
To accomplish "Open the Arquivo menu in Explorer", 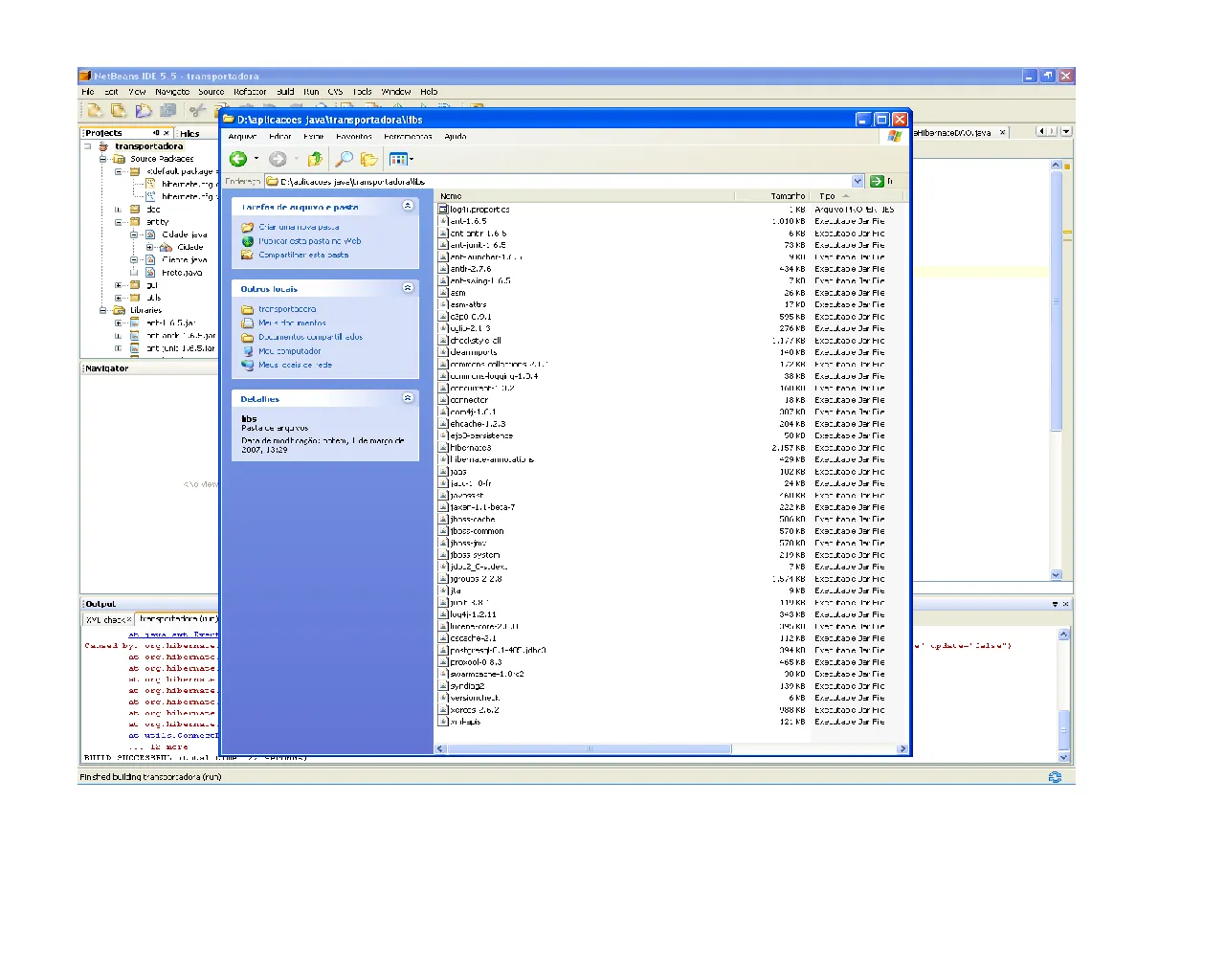I will pyautogui.click(x=242, y=137).
